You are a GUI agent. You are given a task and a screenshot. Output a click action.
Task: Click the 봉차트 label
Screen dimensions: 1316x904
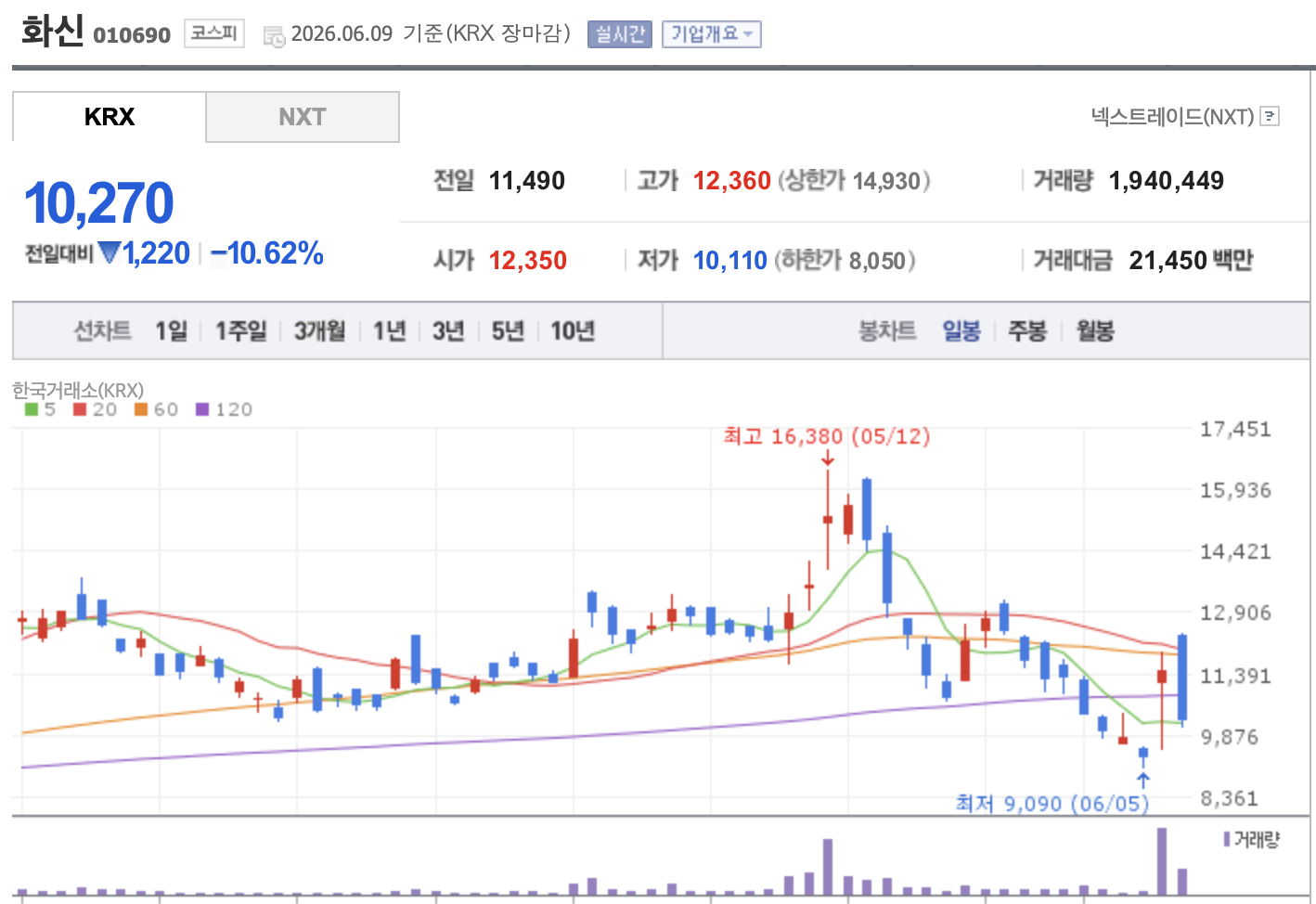coord(887,330)
